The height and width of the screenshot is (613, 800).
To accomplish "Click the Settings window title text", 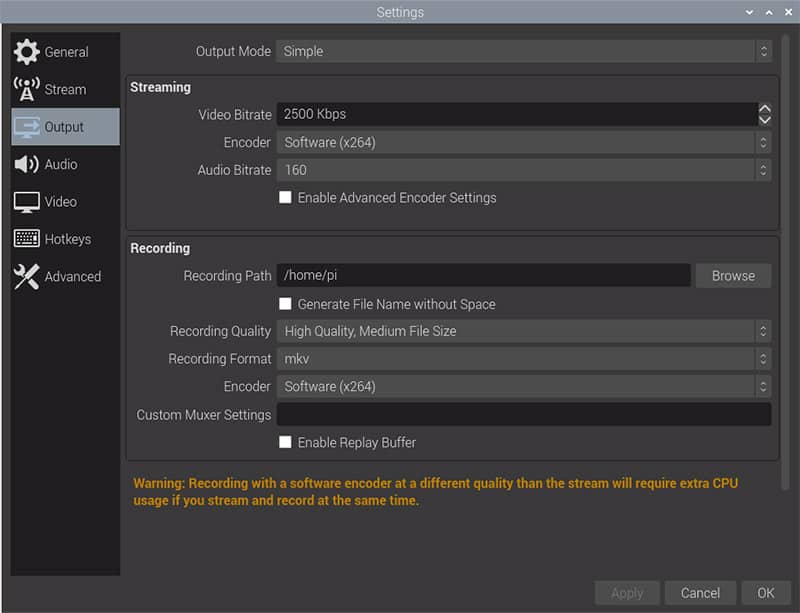I will (400, 12).
